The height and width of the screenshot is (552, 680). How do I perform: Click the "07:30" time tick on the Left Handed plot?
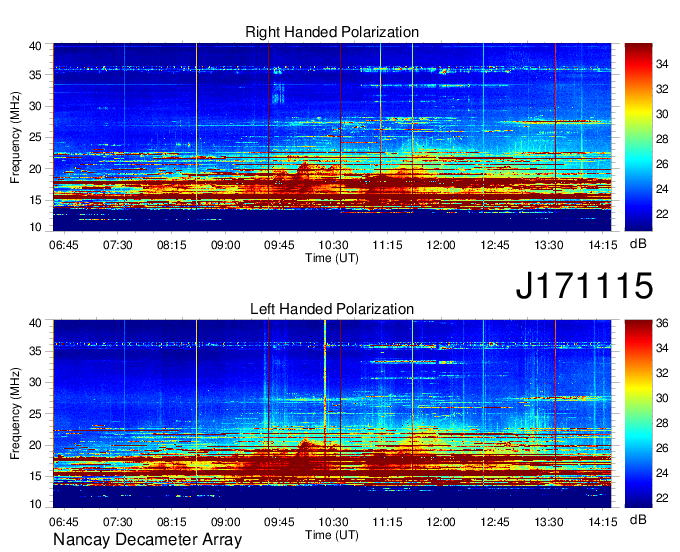118,522
